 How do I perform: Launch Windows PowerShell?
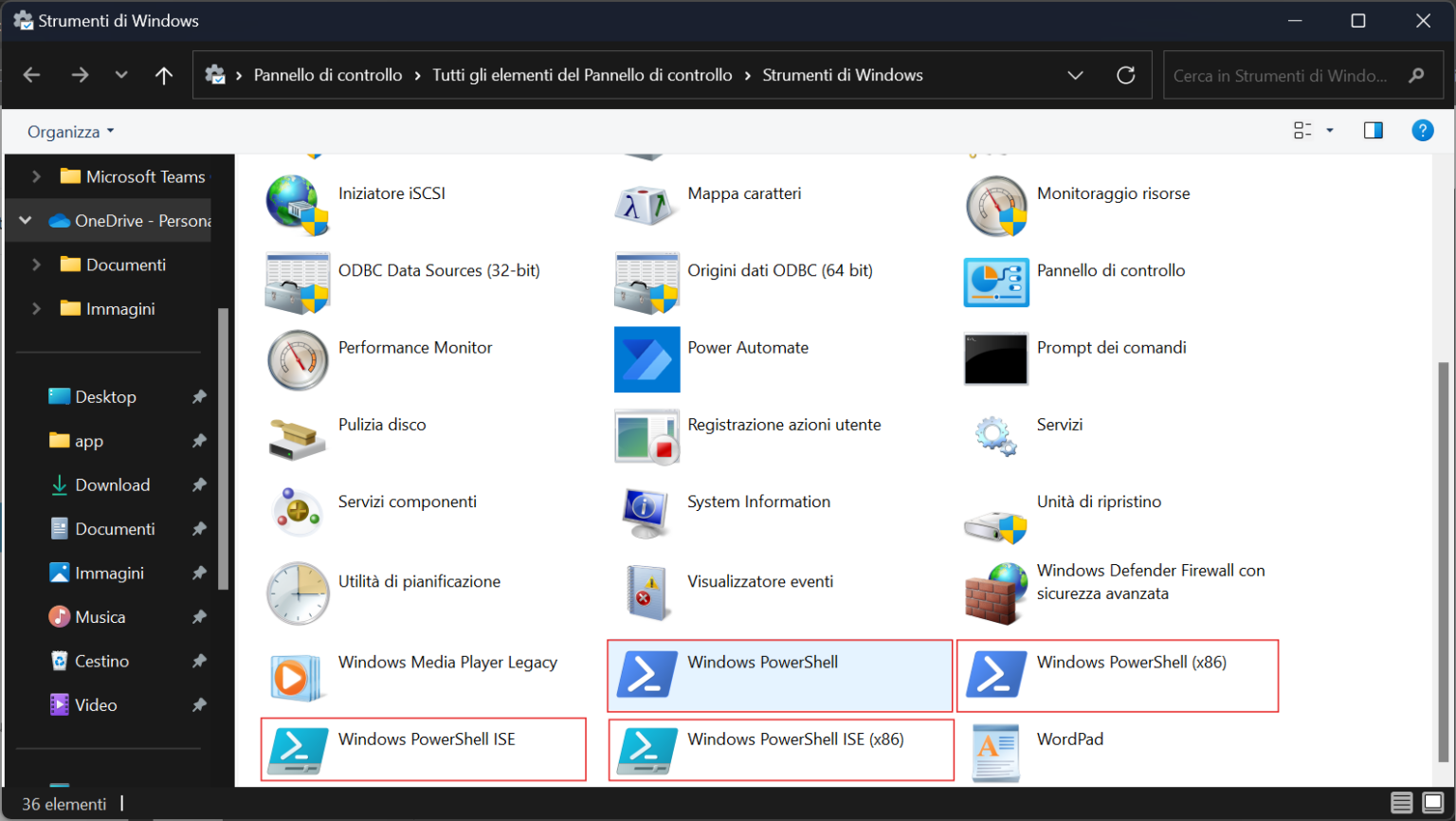coord(762,662)
